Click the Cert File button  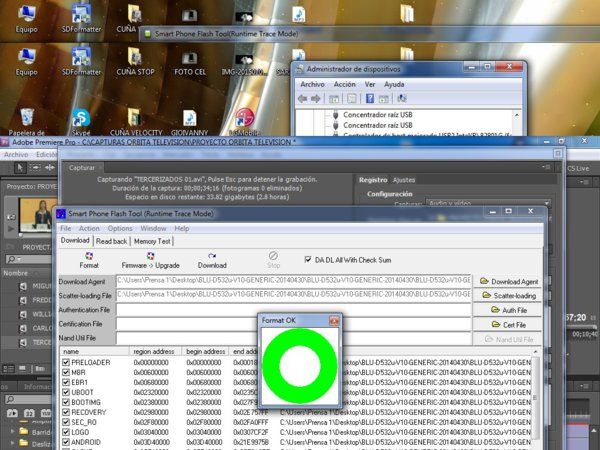click(509, 325)
